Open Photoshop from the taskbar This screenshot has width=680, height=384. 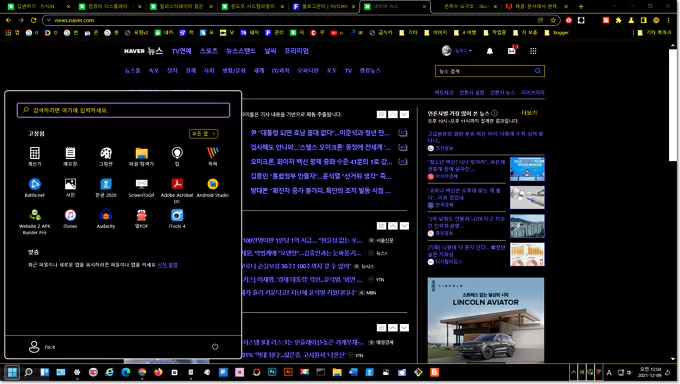(272, 372)
